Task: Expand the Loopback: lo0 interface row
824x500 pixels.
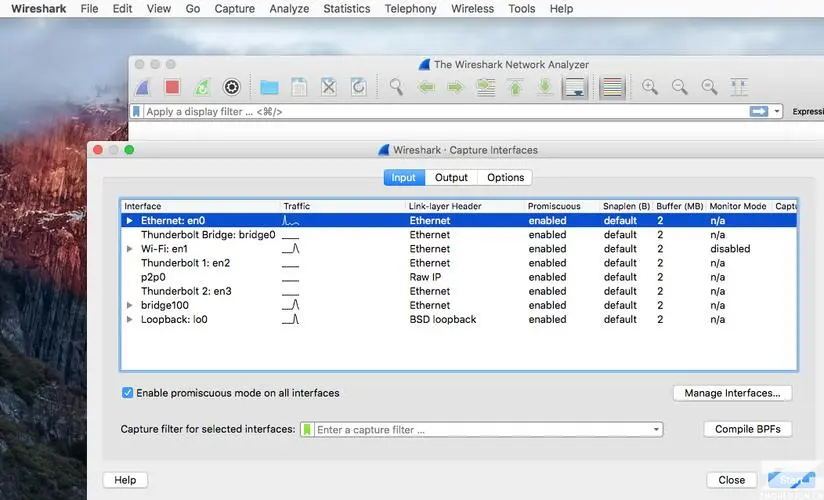Action: (x=129, y=320)
